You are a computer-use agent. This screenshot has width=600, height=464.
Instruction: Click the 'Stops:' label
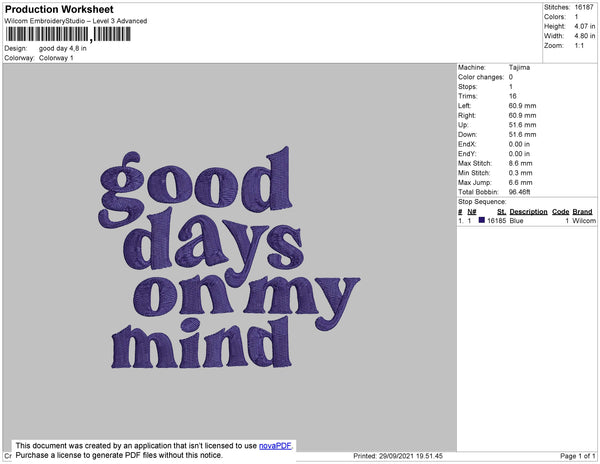pos(468,86)
